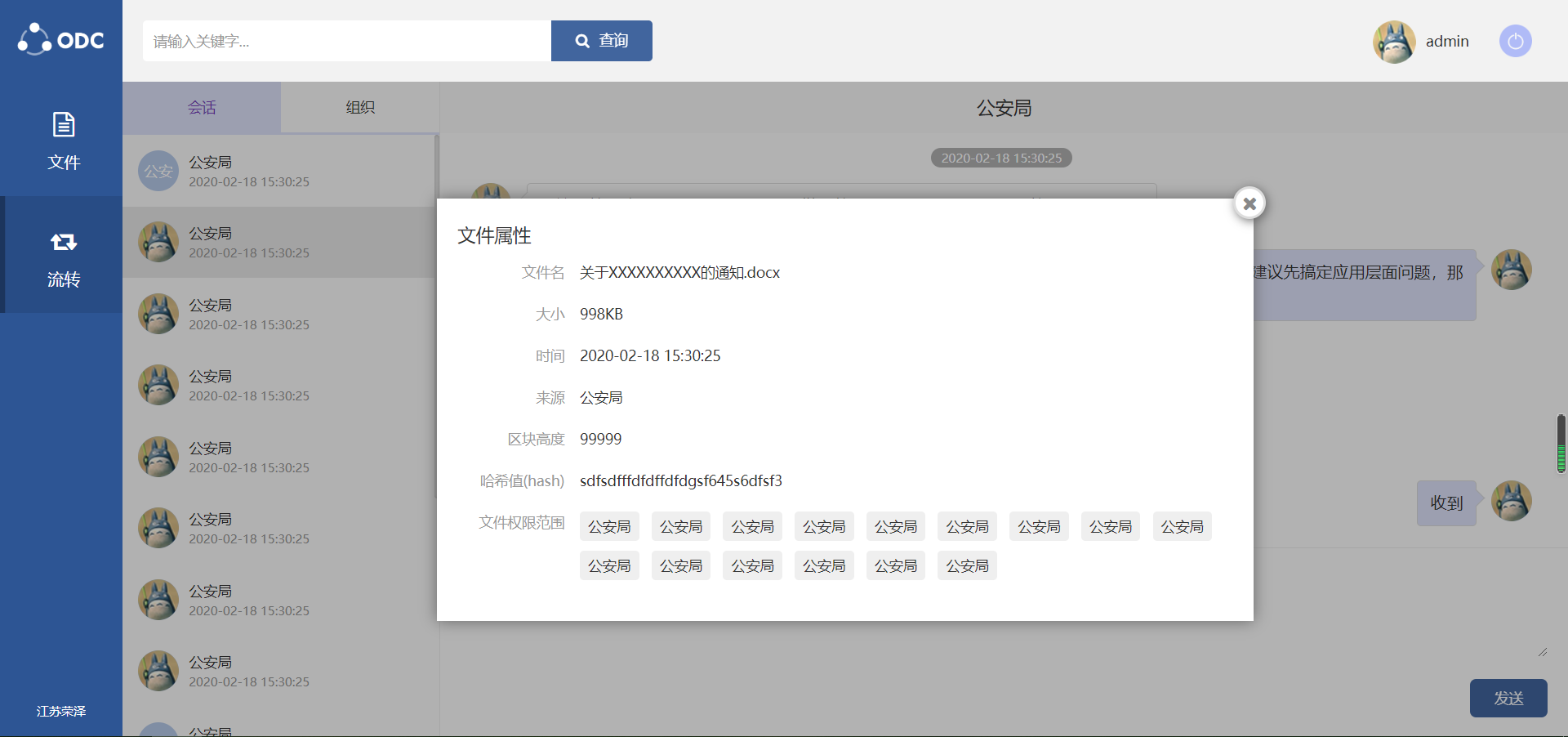The height and width of the screenshot is (737, 1568).
Task: Click the 公安局 chat header title
Action: tap(1004, 108)
